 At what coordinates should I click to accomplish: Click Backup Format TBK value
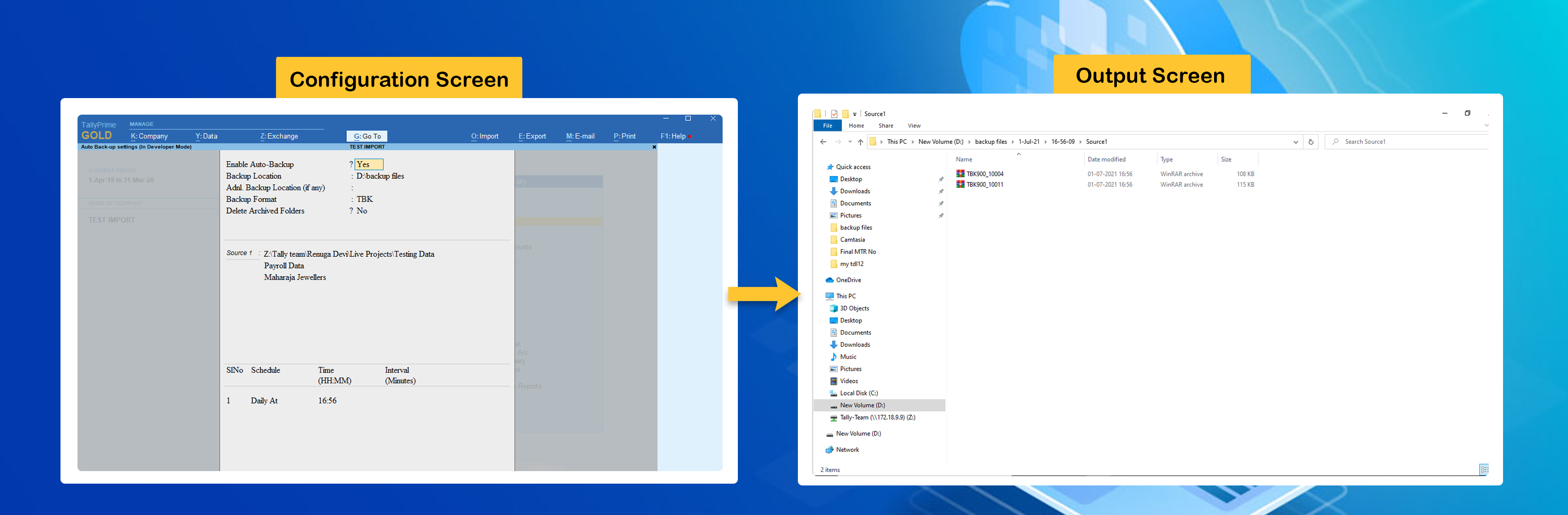click(x=364, y=199)
